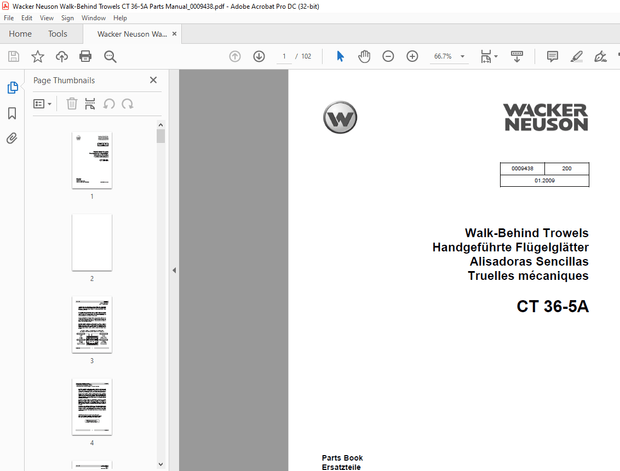The width and height of the screenshot is (620, 471).
Task: Print the document using printer icon
Action: pos(85,57)
